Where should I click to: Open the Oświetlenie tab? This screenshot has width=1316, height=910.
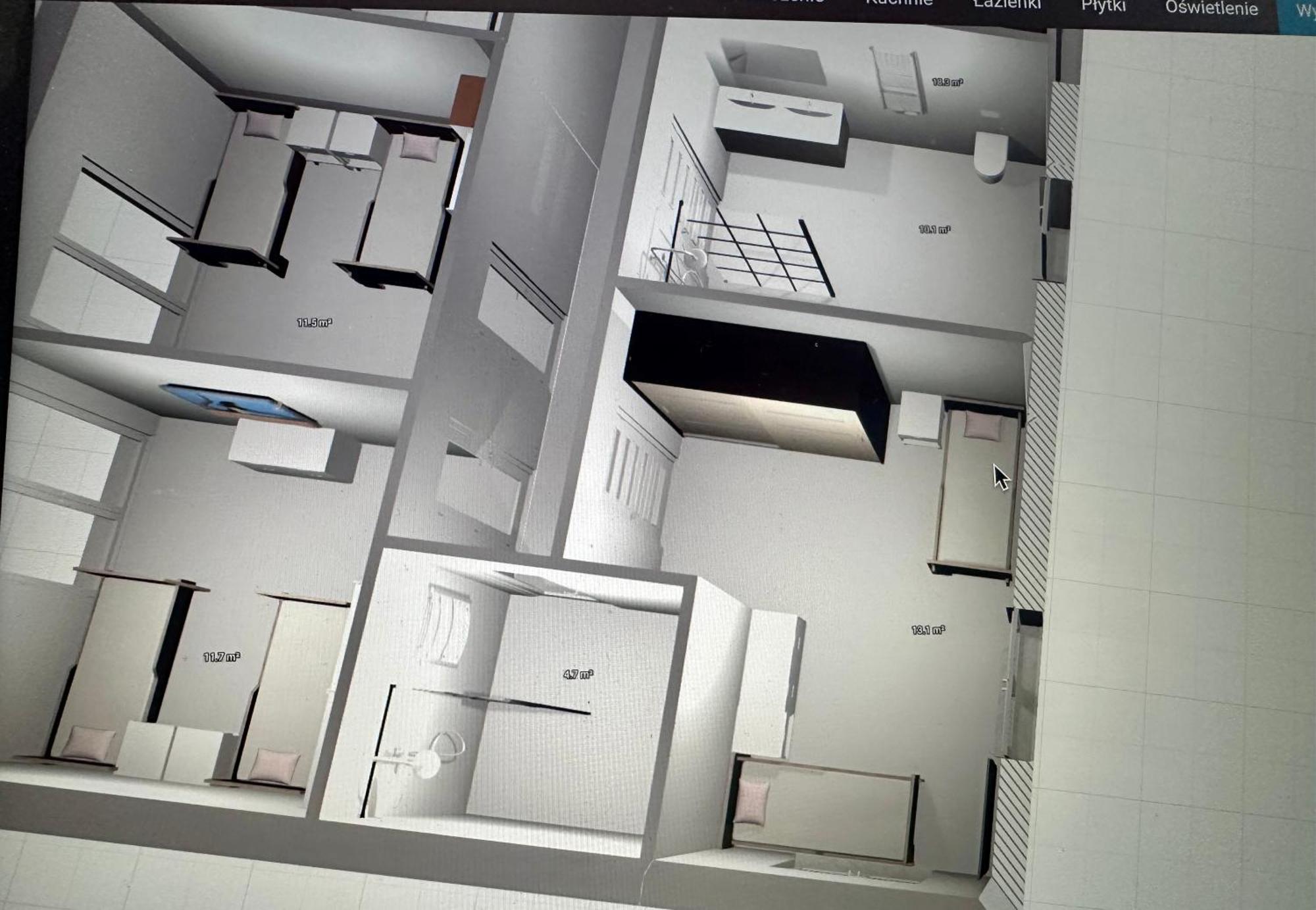1211,8
